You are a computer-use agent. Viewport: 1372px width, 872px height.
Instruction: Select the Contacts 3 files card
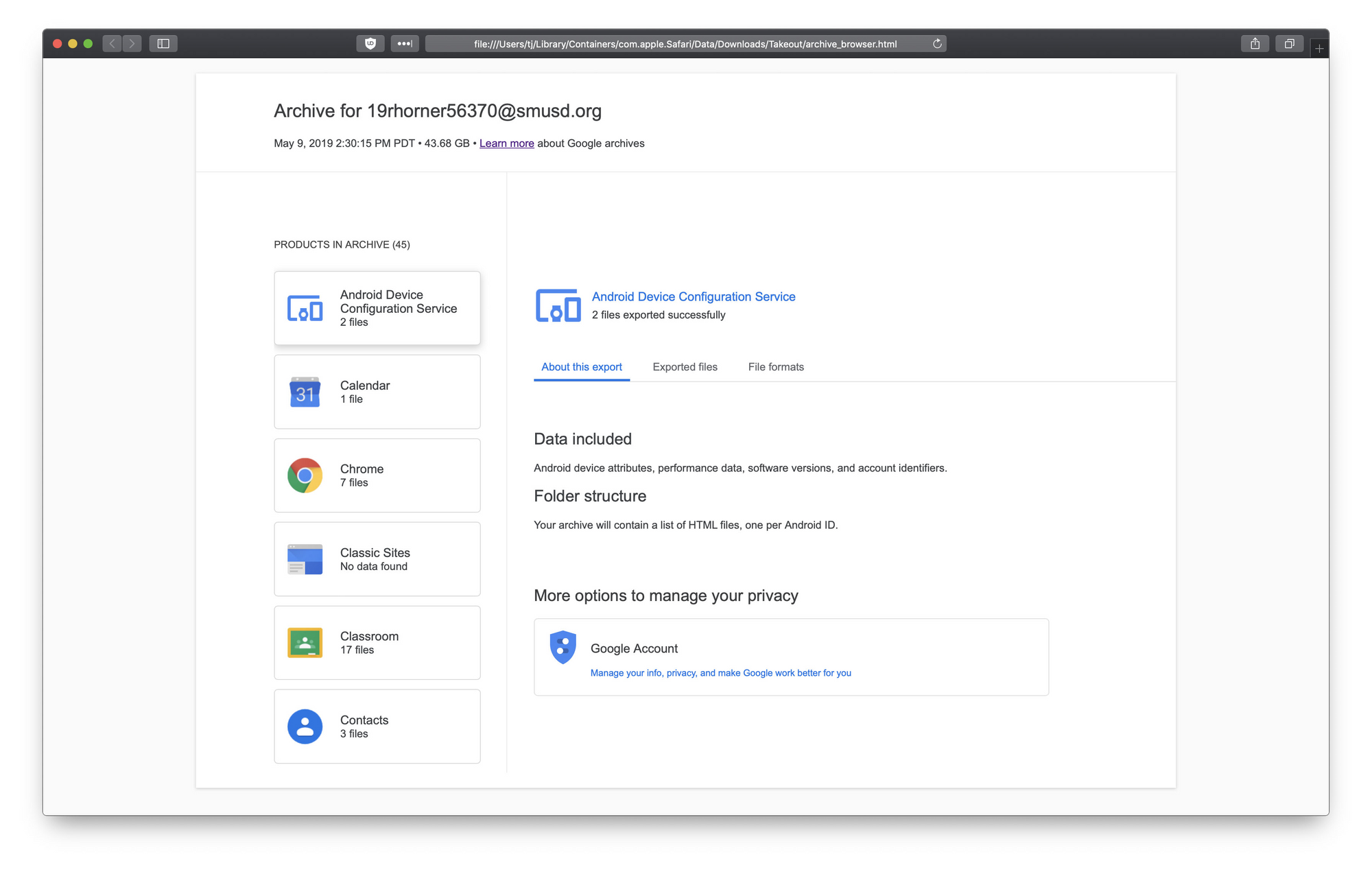click(377, 727)
